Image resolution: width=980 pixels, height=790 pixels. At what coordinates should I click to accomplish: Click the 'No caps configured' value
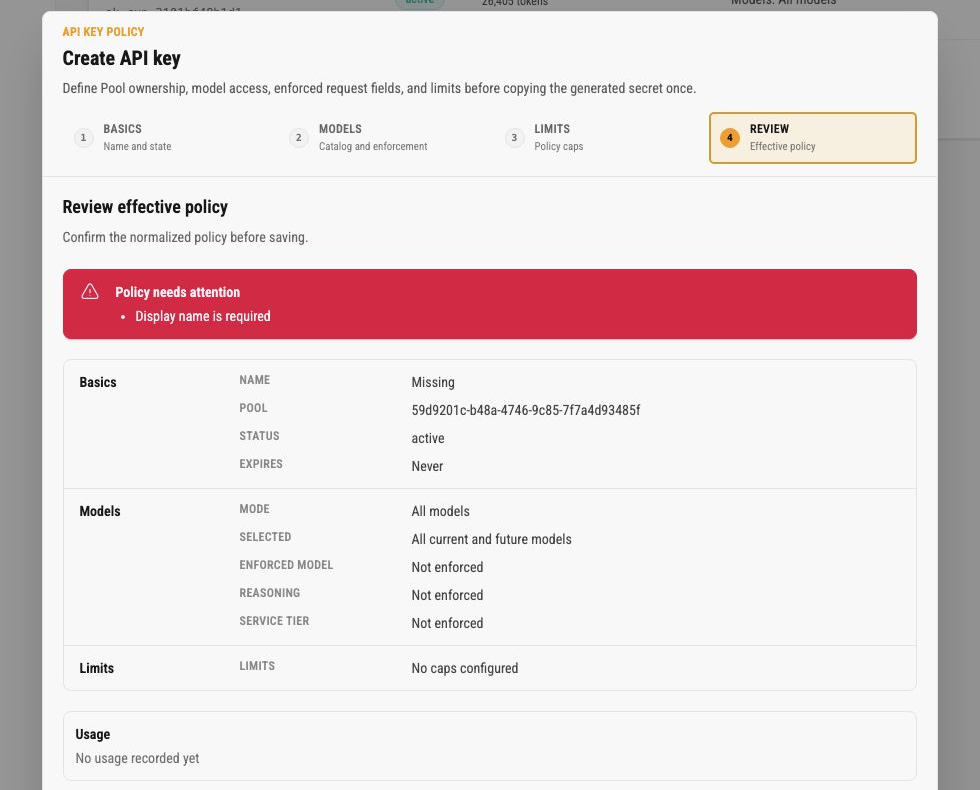464,668
